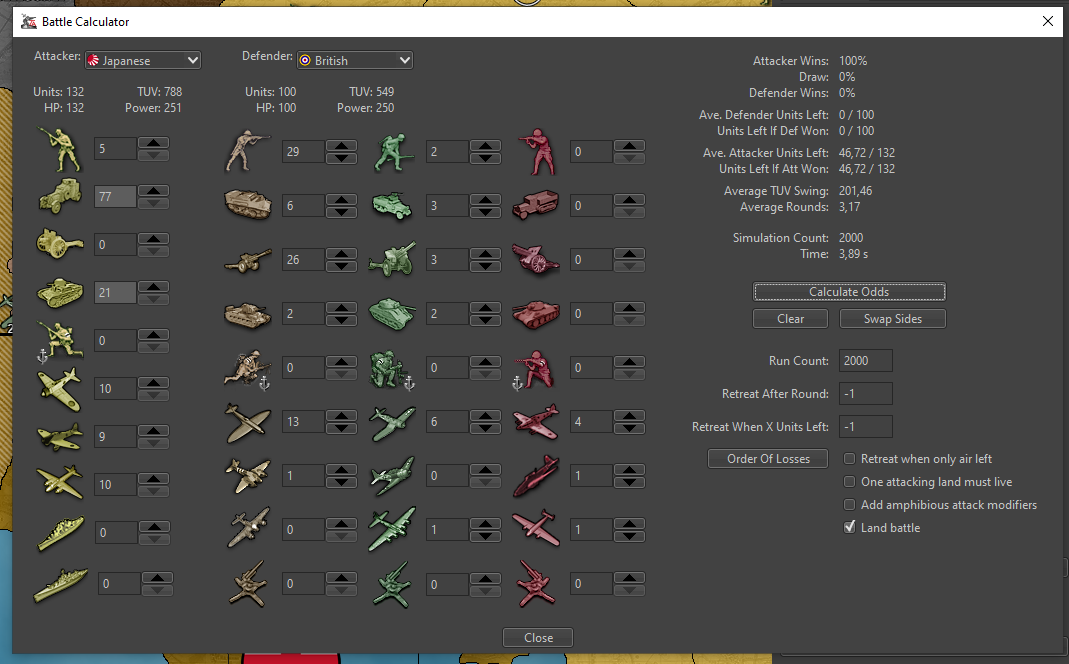Click the Retreat After Round field
This screenshot has height=664, width=1069.
tap(865, 393)
